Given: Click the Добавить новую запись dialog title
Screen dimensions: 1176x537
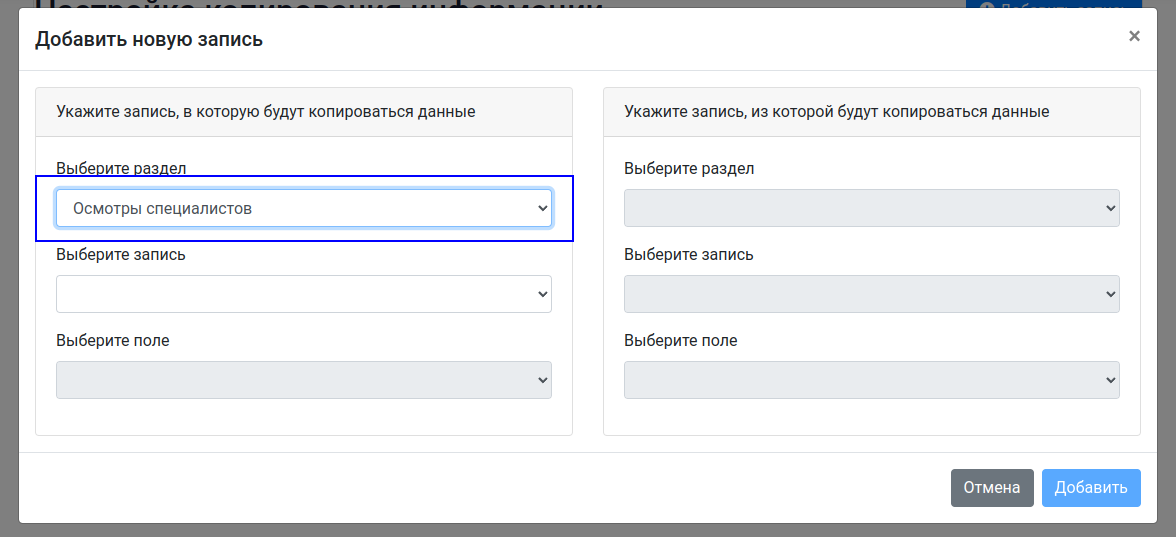Looking at the screenshot, I should [x=149, y=40].
